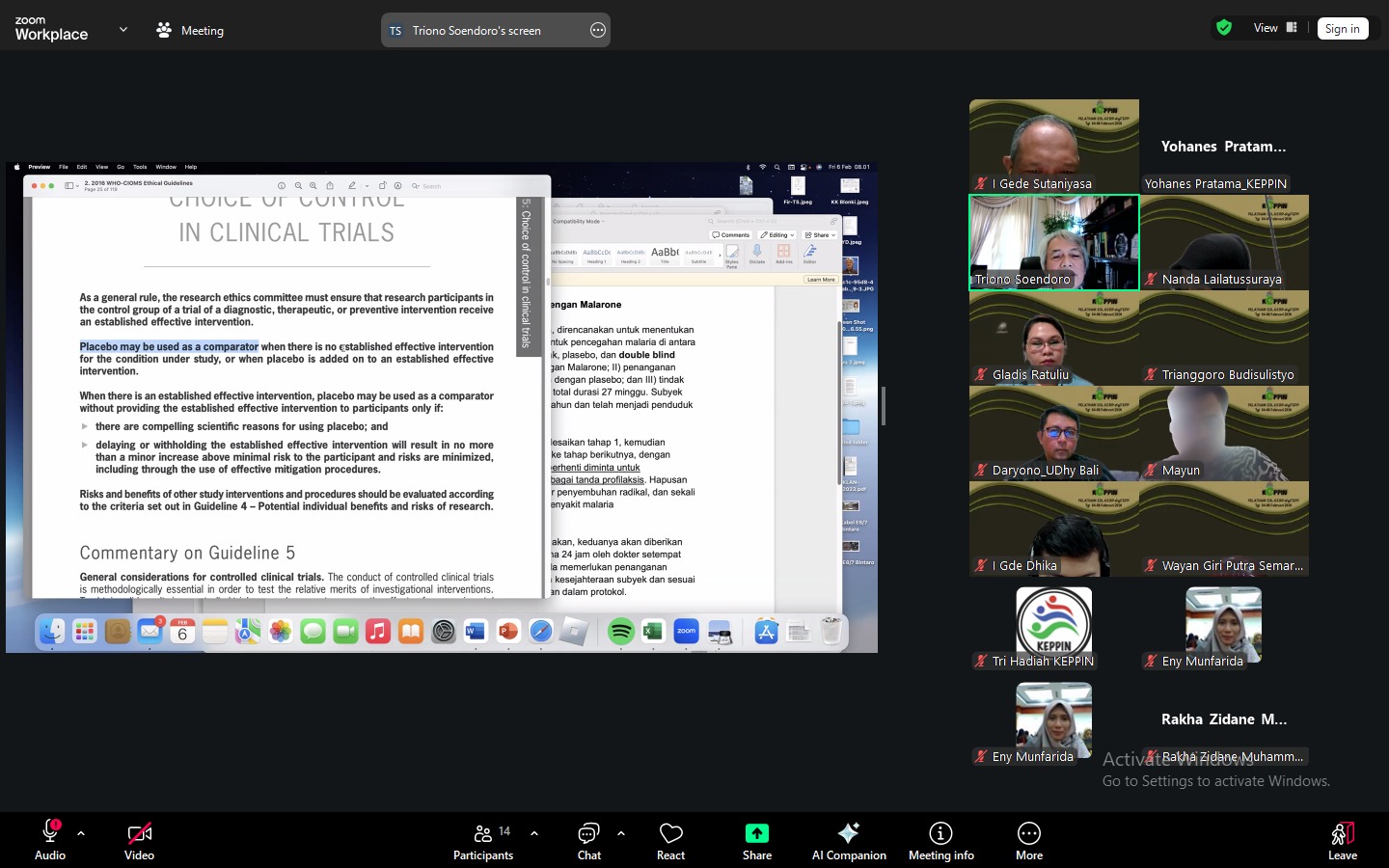Viewport: 1389px width, 868px height.
Task: Click the green encryption shield icon
Action: tap(1224, 28)
